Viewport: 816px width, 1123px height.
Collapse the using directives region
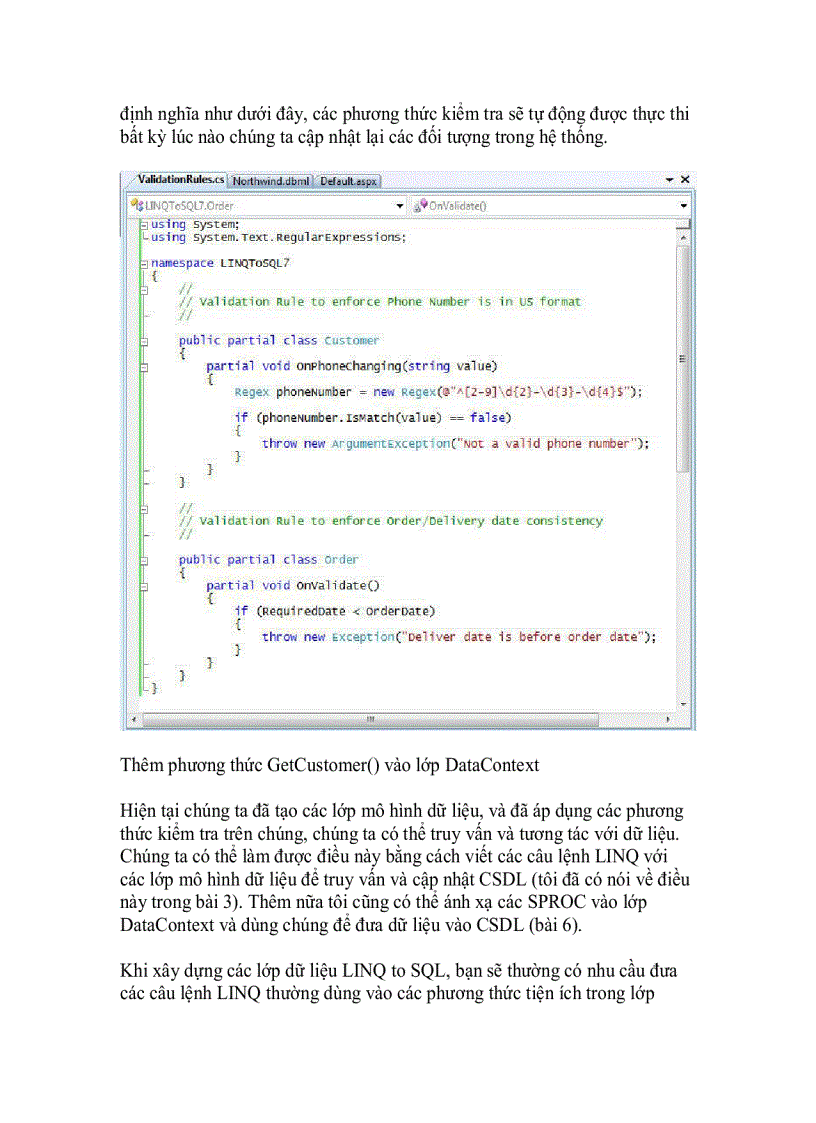coord(145,224)
